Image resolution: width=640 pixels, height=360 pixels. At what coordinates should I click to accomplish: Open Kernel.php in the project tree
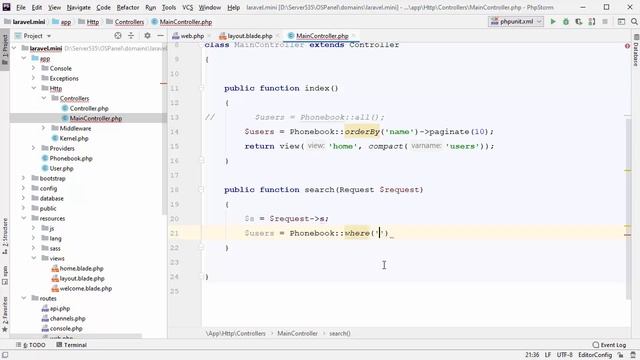(x=74, y=138)
